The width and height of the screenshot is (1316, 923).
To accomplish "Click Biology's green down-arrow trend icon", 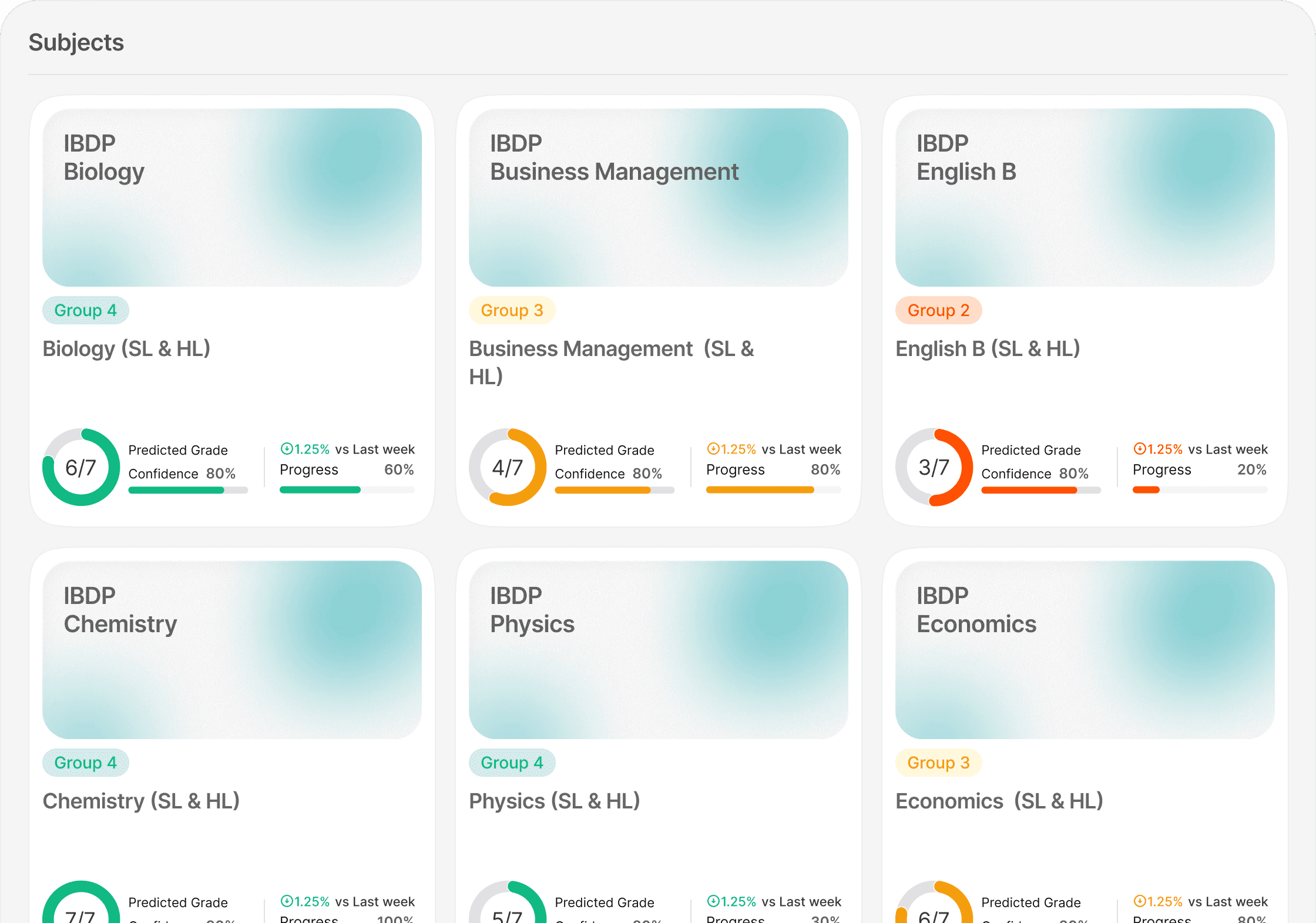I will tap(287, 449).
